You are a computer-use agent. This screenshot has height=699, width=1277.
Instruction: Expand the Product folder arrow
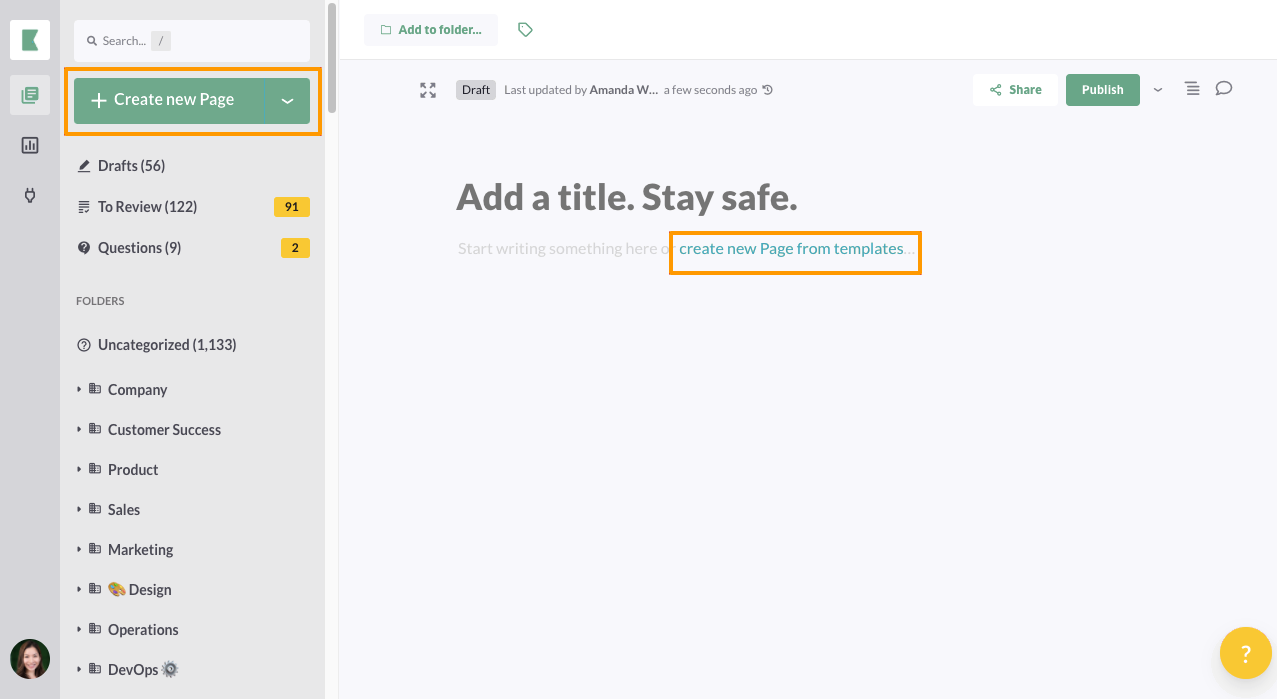coord(80,469)
